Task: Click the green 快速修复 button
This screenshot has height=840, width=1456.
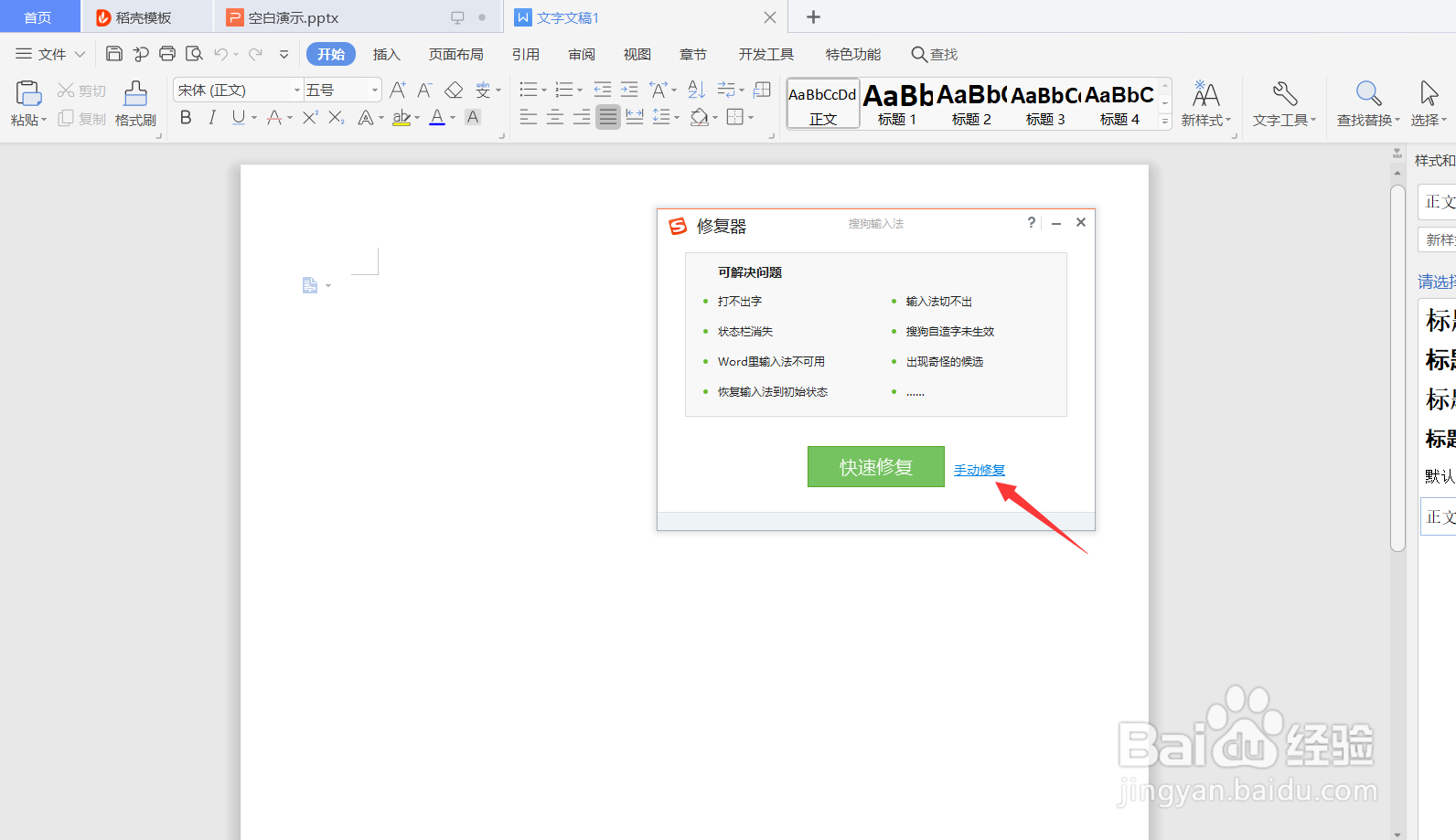Action: pyautogui.click(x=876, y=466)
